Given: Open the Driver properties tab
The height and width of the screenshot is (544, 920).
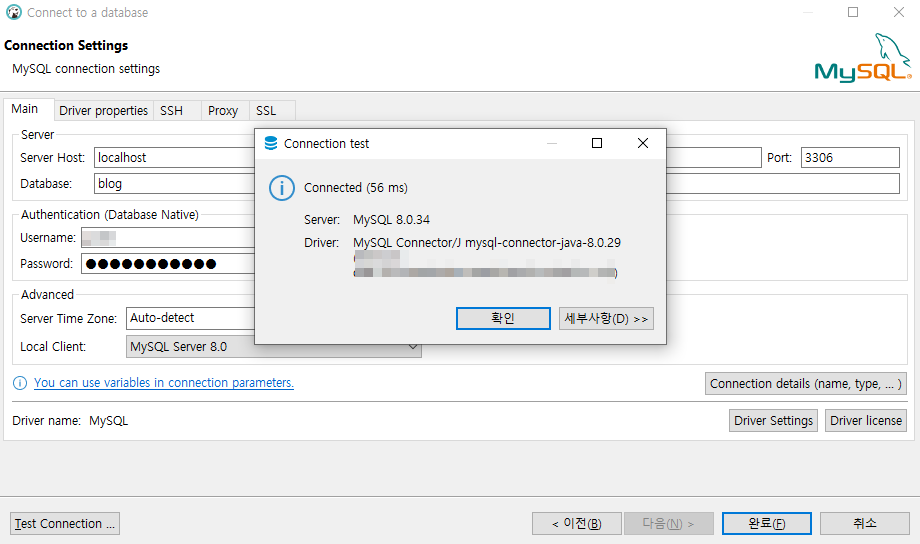Looking at the screenshot, I should coord(103,110).
